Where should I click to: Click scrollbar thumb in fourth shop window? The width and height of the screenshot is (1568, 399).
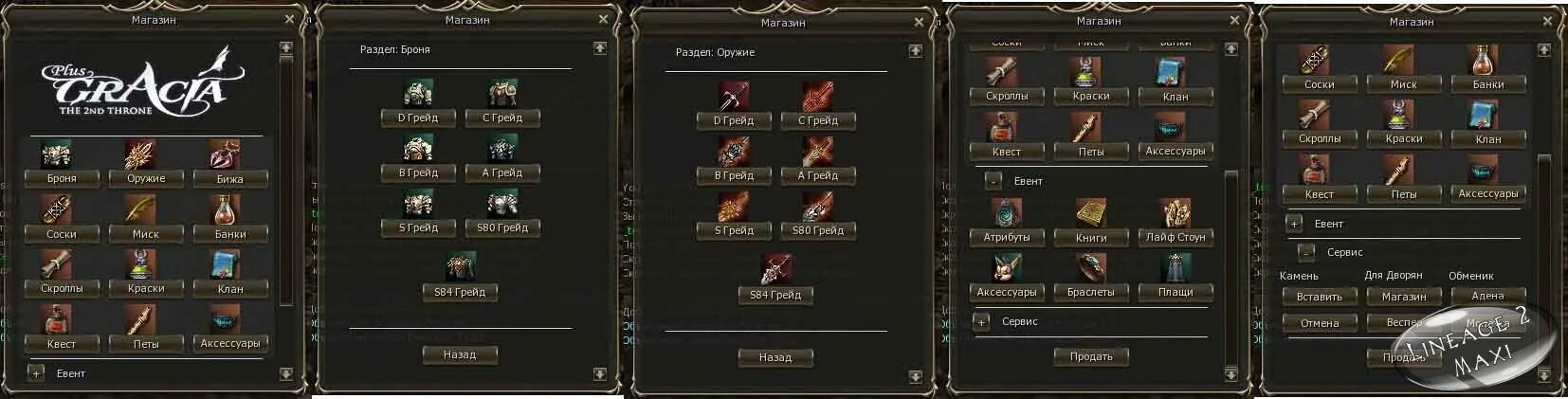click(1231, 267)
